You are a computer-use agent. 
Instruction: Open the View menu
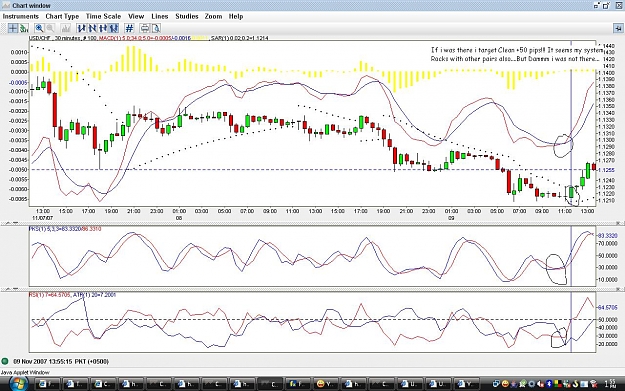click(x=136, y=16)
